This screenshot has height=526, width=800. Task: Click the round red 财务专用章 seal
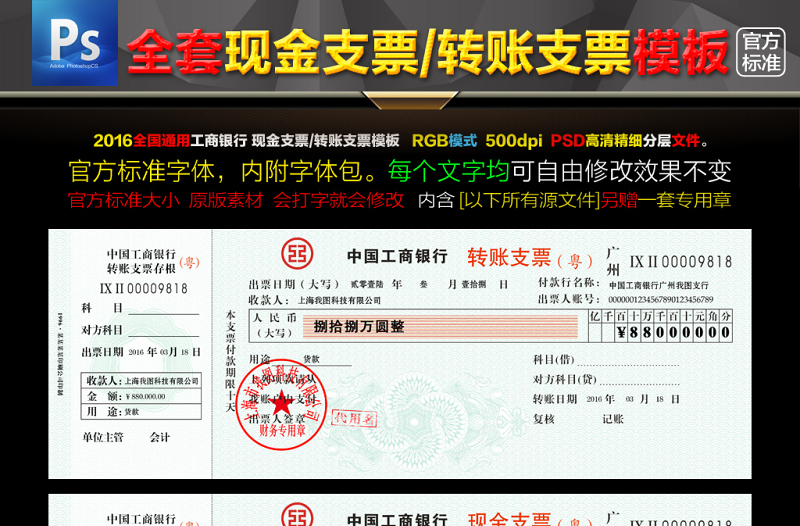(x=280, y=405)
